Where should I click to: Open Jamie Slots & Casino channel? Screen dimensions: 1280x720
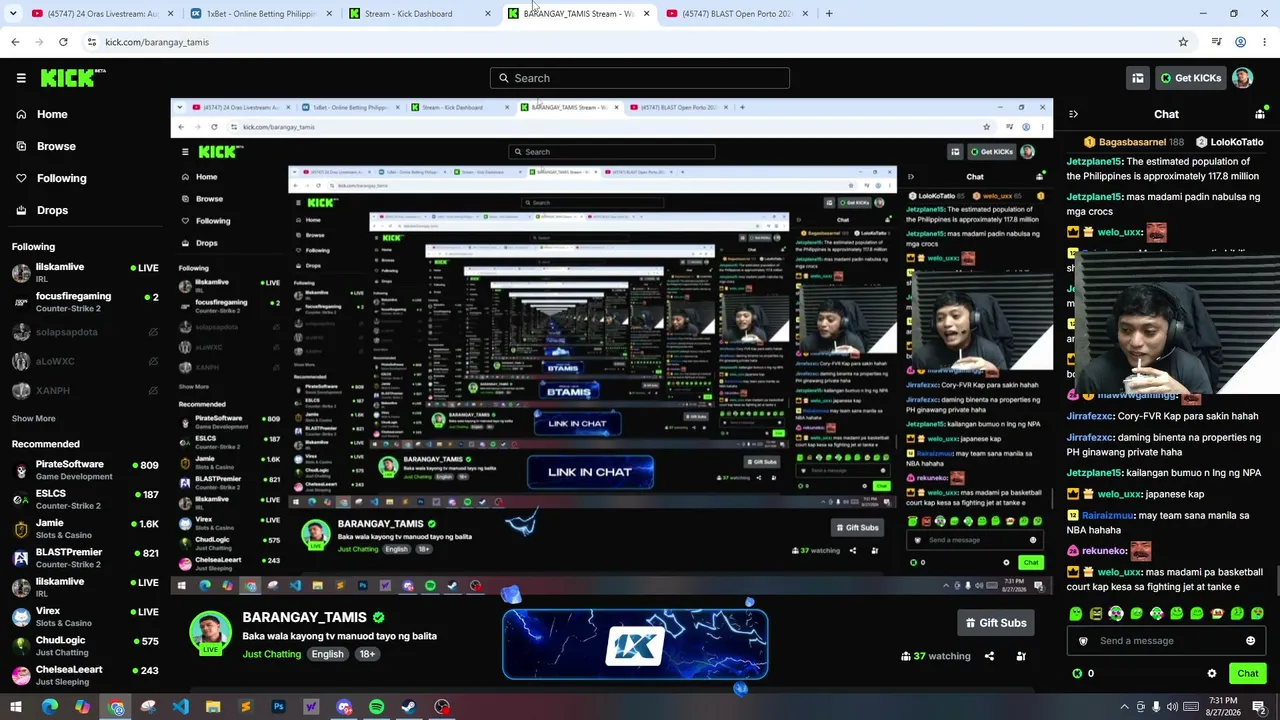click(x=85, y=529)
